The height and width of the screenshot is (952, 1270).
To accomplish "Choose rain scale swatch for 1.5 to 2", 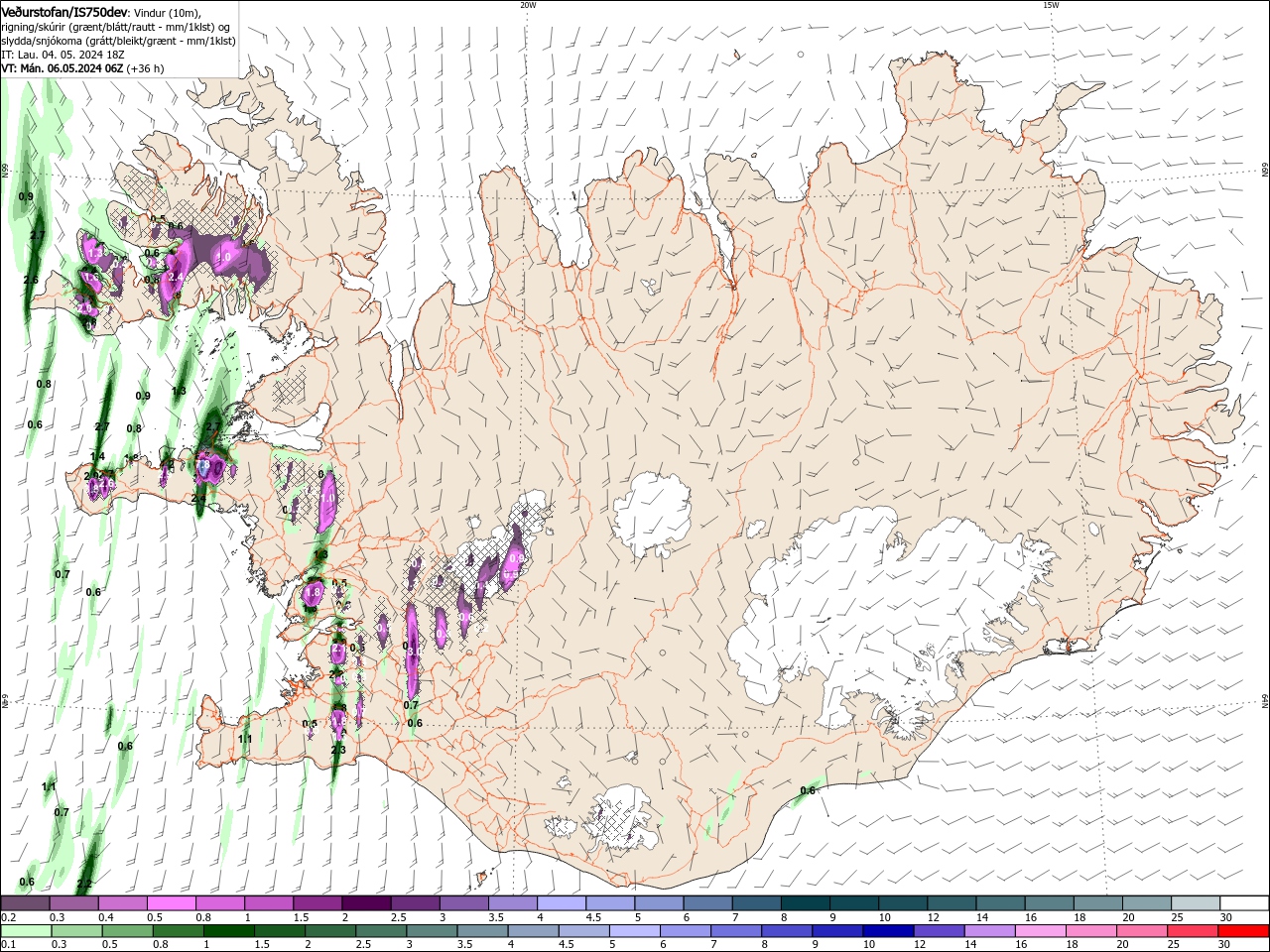I will (x=279, y=931).
